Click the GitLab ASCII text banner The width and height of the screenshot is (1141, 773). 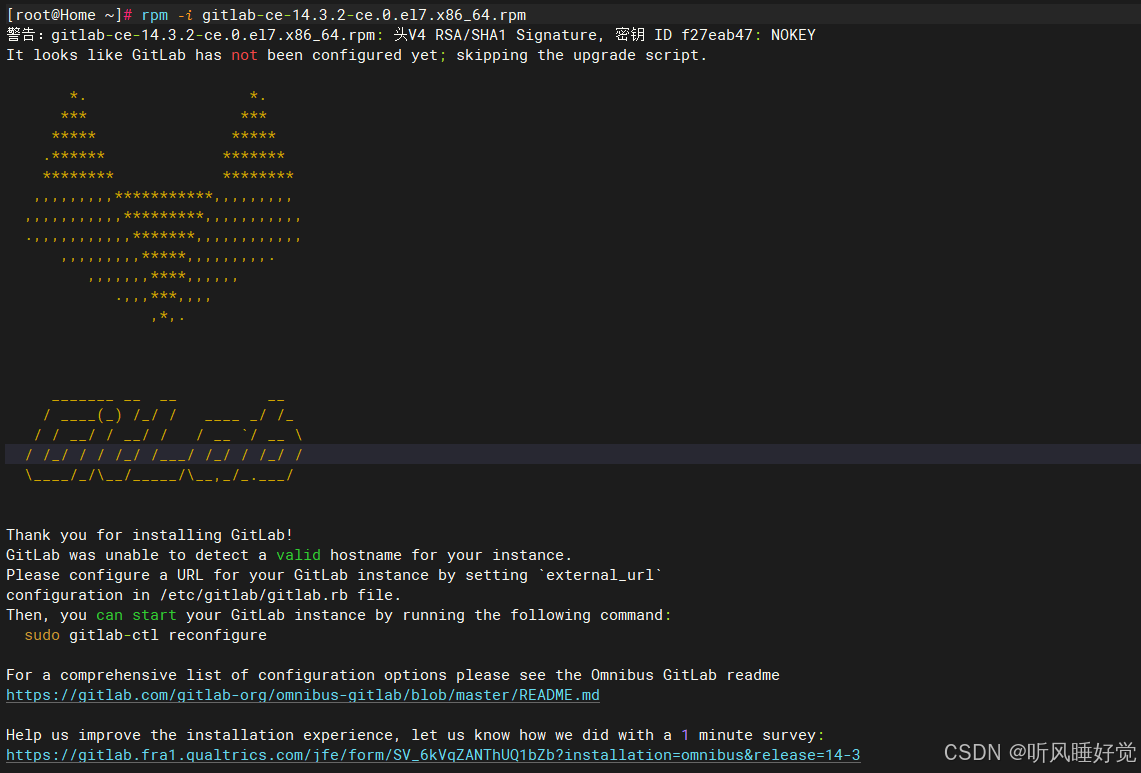pos(165,437)
